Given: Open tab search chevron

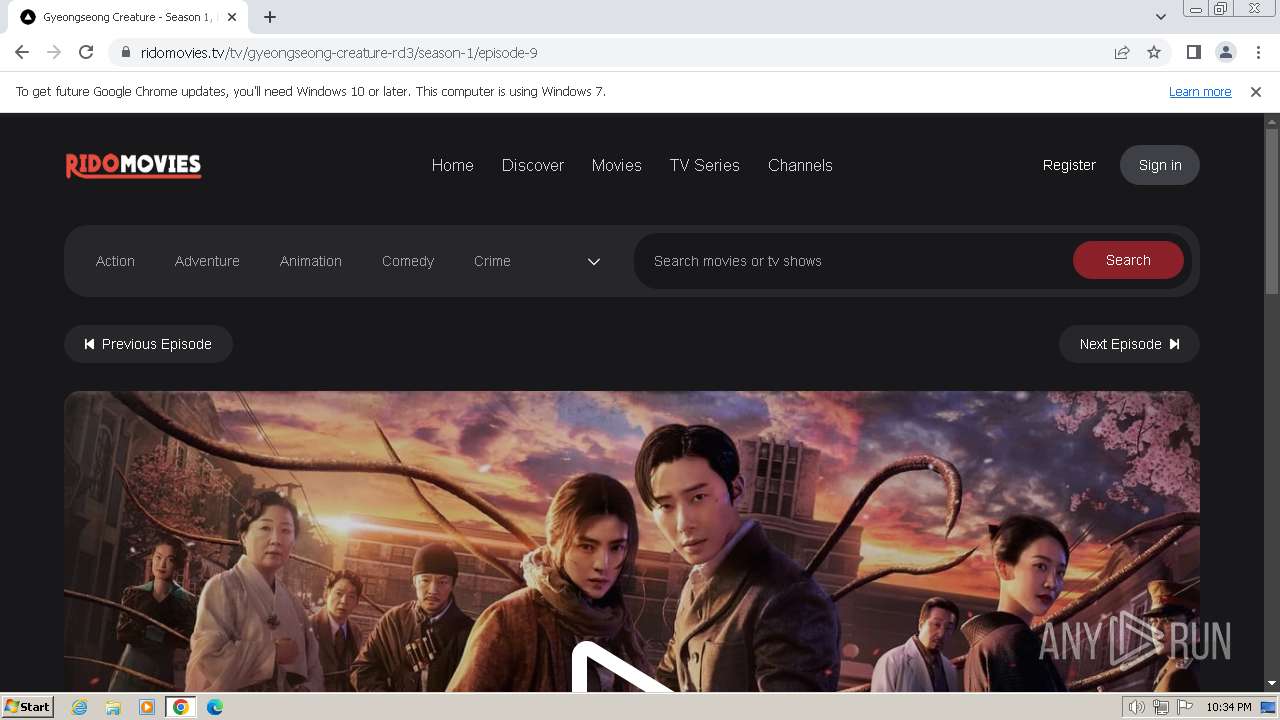Looking at the screenshot, I should pos(1160,17).
